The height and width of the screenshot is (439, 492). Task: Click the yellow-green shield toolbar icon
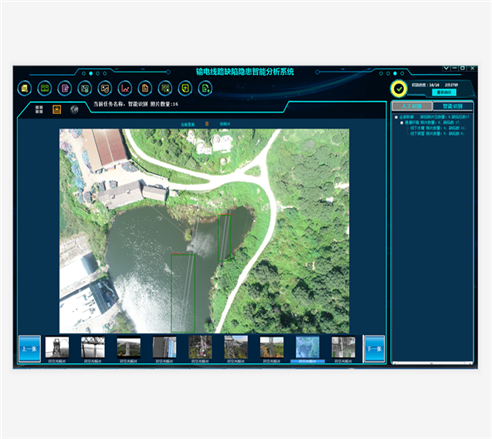point(185,88)
